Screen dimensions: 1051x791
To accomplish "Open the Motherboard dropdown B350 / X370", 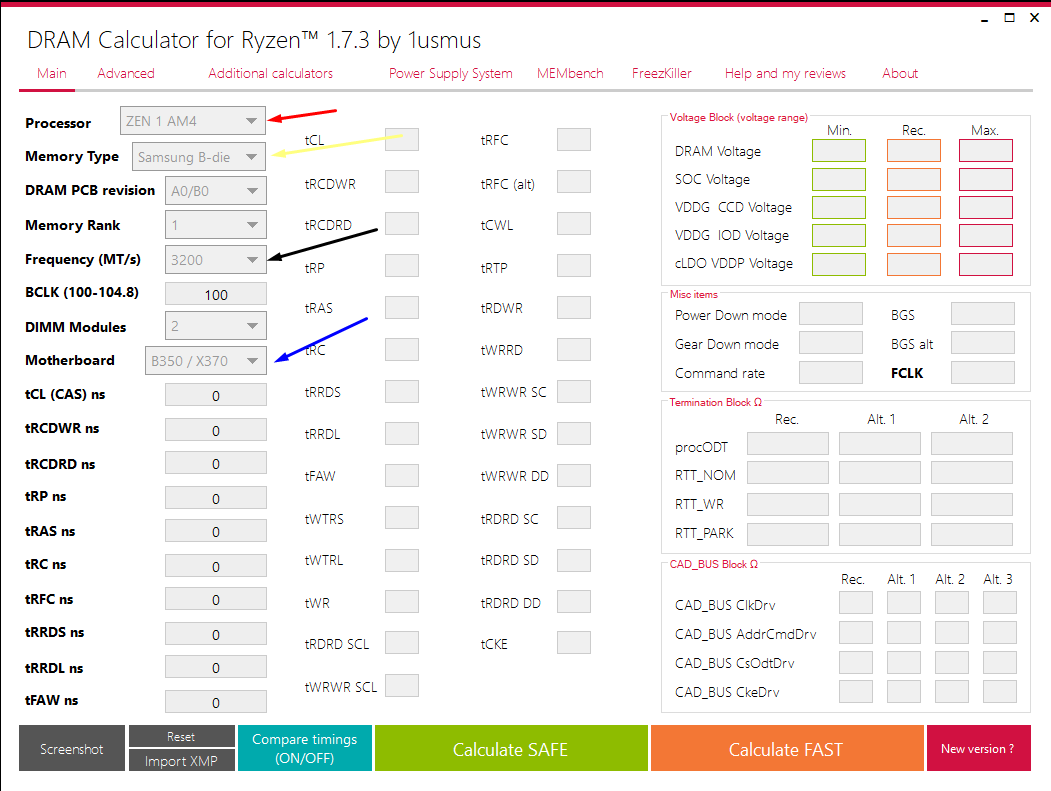I will [x=205, y=361].
